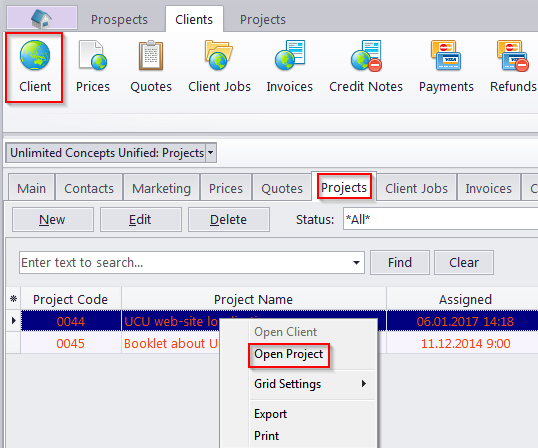Open the Client globe icon in ribbon

click(x=35, y=55)
